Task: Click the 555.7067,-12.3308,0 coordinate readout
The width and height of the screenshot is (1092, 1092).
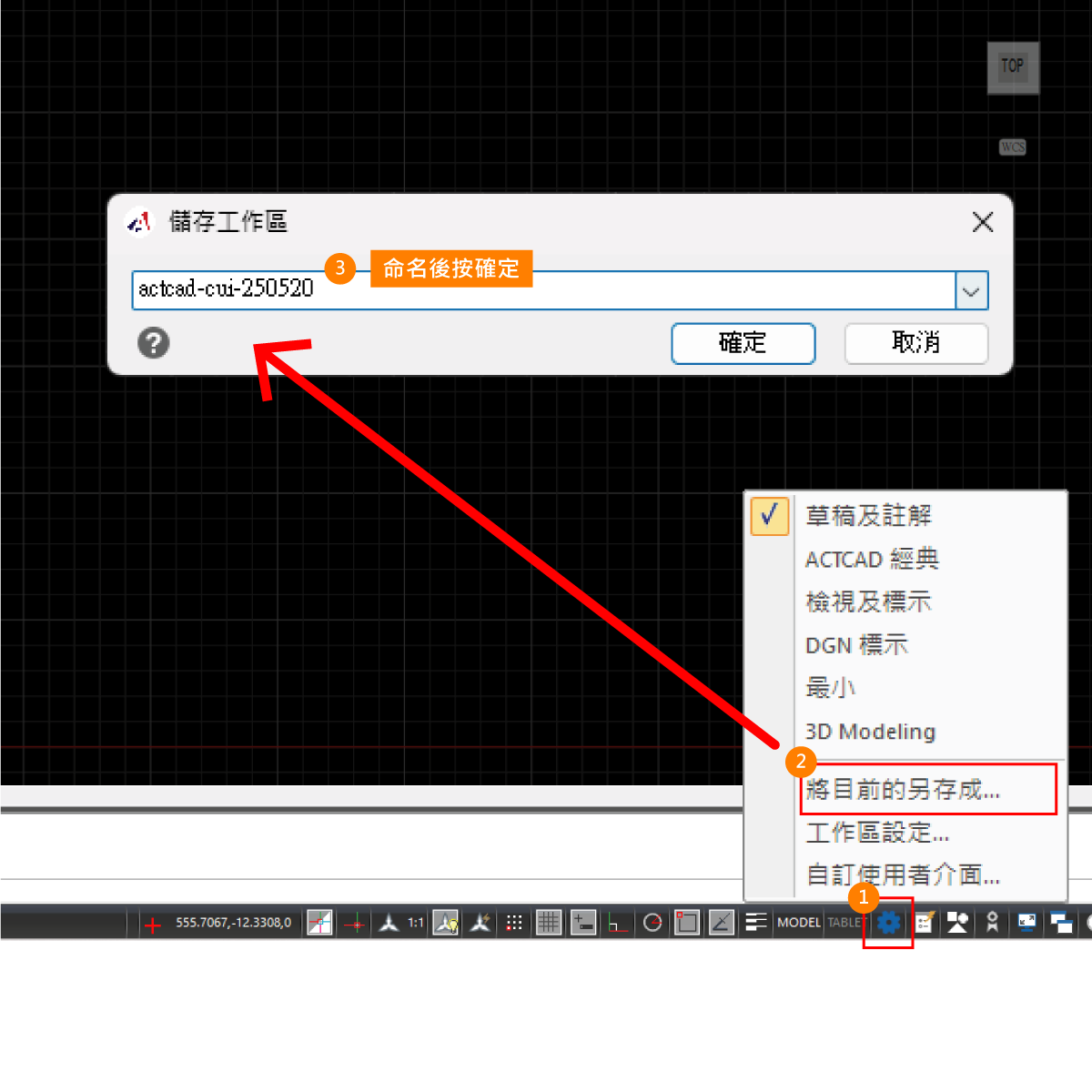Action: tap(233, 923)
